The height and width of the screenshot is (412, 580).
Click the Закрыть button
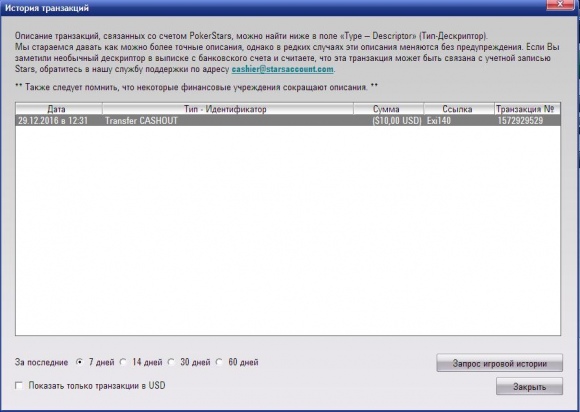[529, 386]
